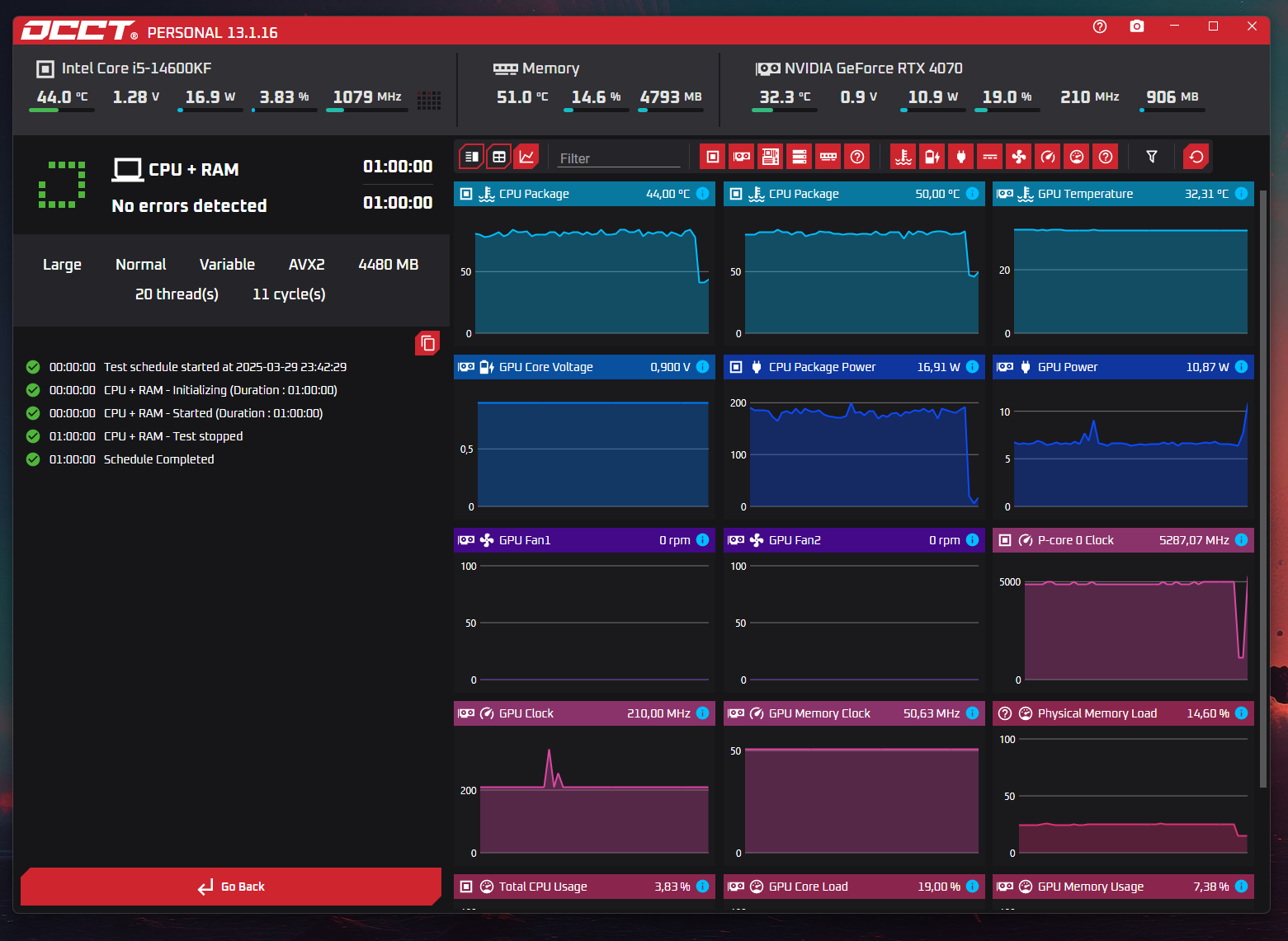Click the Go Back button
This screenshot has width=1288, height=941.
231,887
